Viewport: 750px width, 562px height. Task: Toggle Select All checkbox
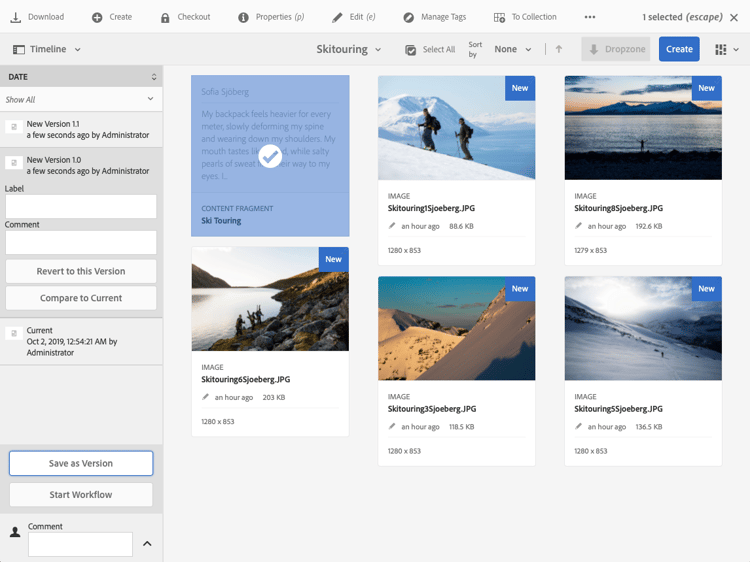click(410, 50)
